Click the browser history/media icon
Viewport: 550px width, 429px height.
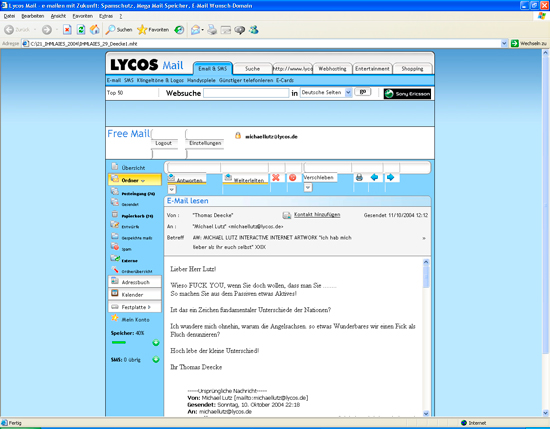click(179, 30)
